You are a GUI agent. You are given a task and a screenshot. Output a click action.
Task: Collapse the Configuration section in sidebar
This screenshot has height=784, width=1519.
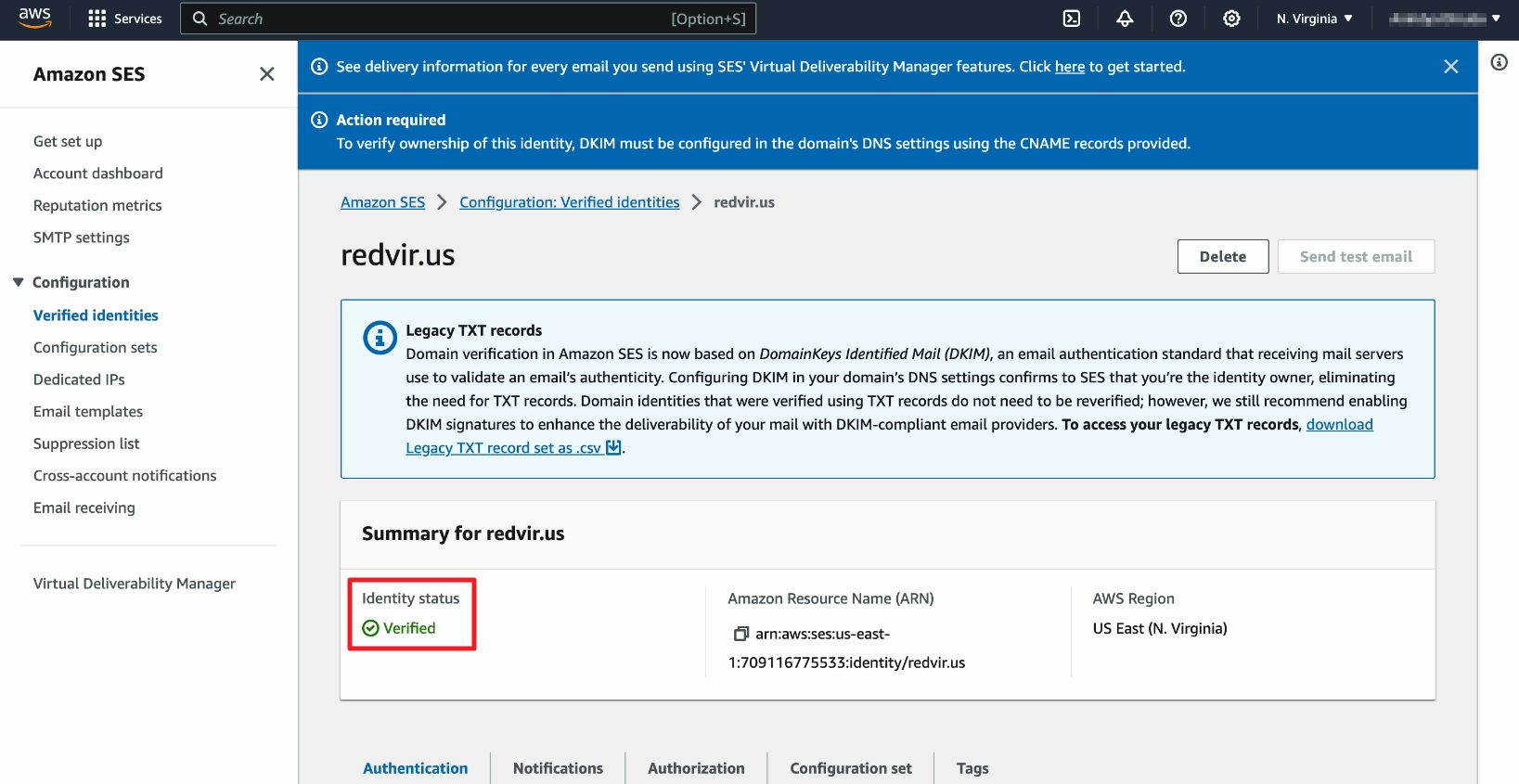(19, 282)
